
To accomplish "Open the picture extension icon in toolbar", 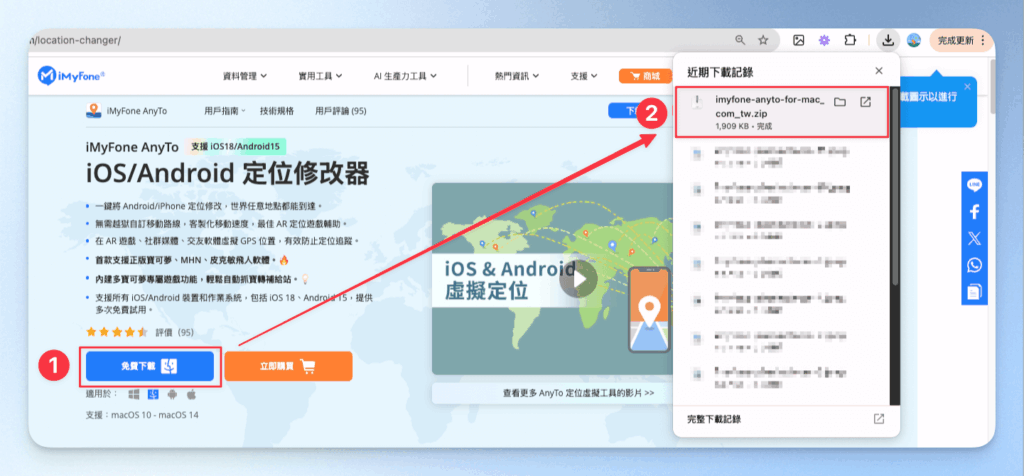I will tap(798, 40).
